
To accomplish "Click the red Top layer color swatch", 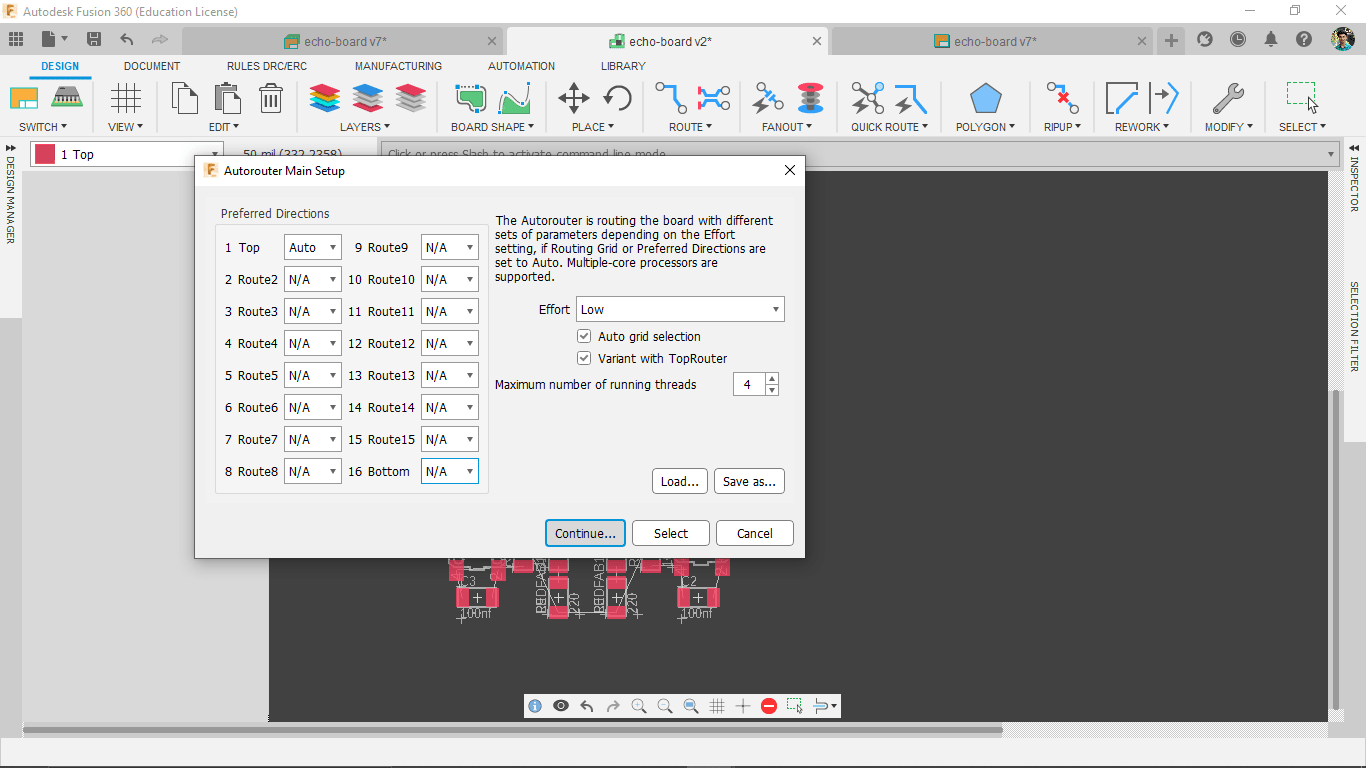I will tap(45, 154).
